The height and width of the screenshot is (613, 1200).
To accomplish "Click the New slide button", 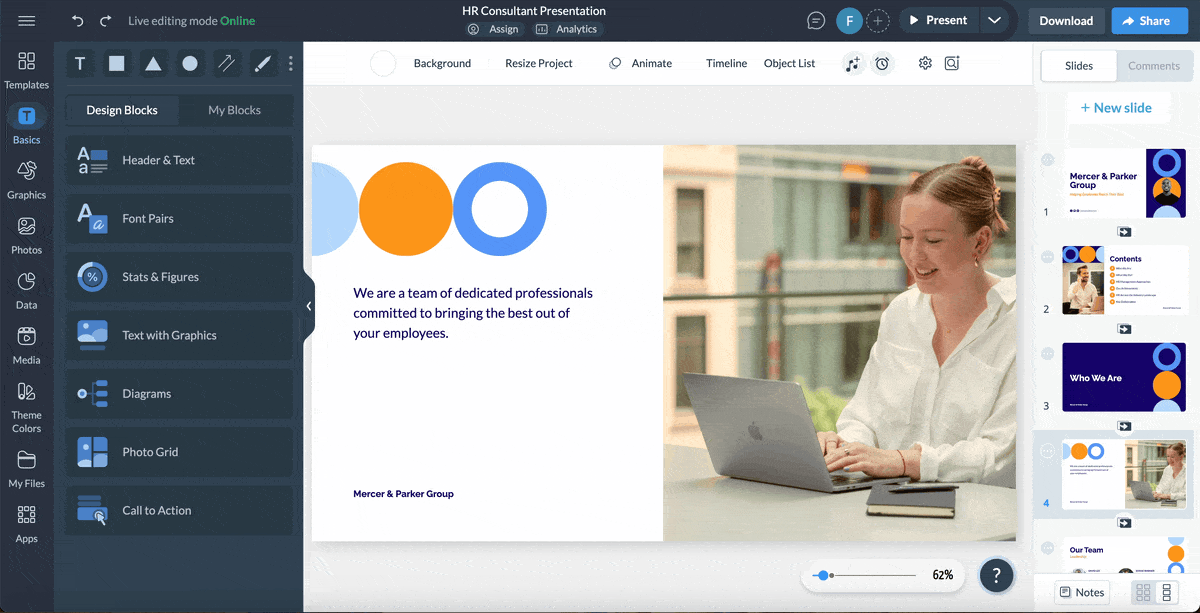I will 1119,107.
